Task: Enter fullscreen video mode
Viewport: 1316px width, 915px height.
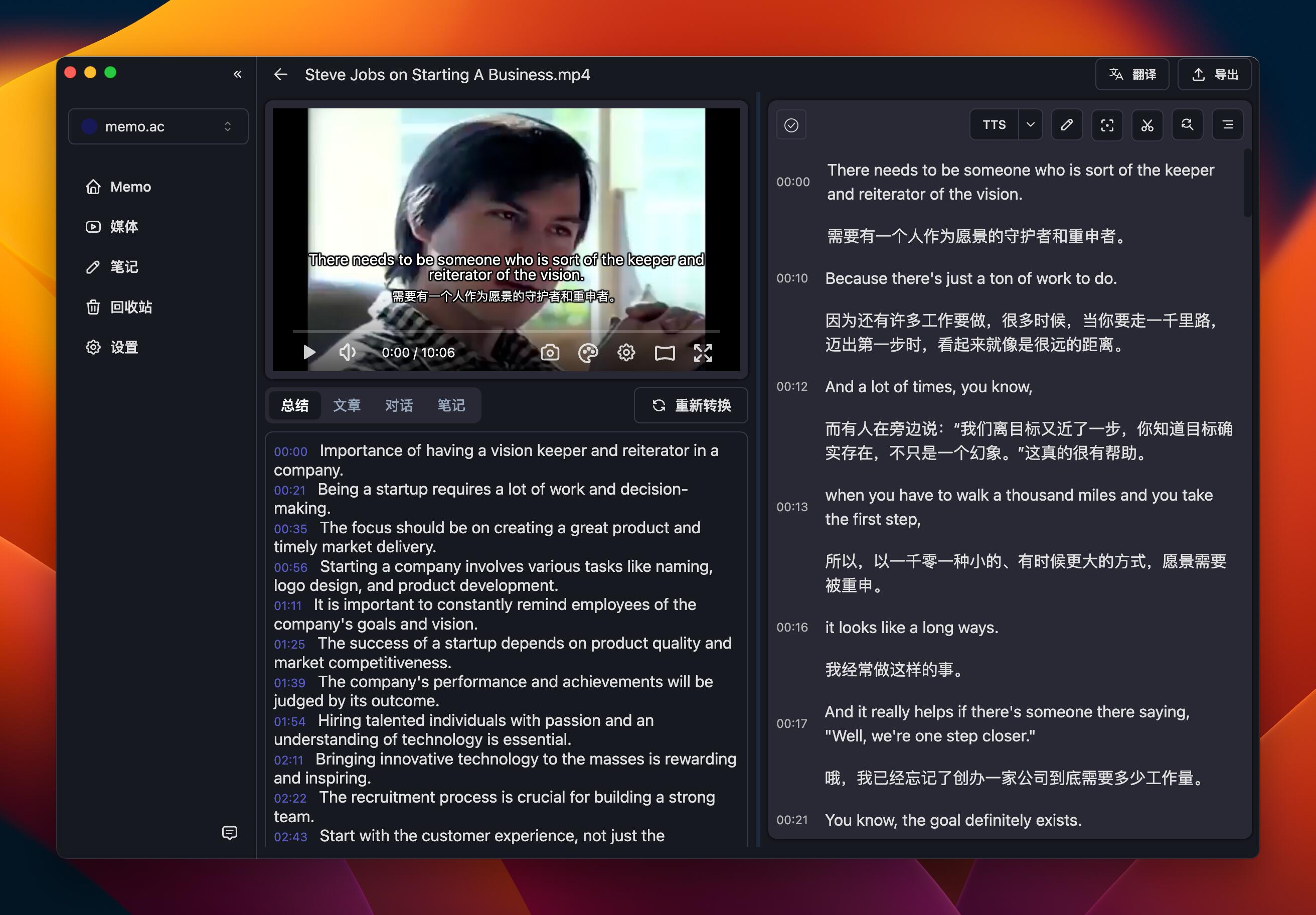Action: tap(703, 353)
